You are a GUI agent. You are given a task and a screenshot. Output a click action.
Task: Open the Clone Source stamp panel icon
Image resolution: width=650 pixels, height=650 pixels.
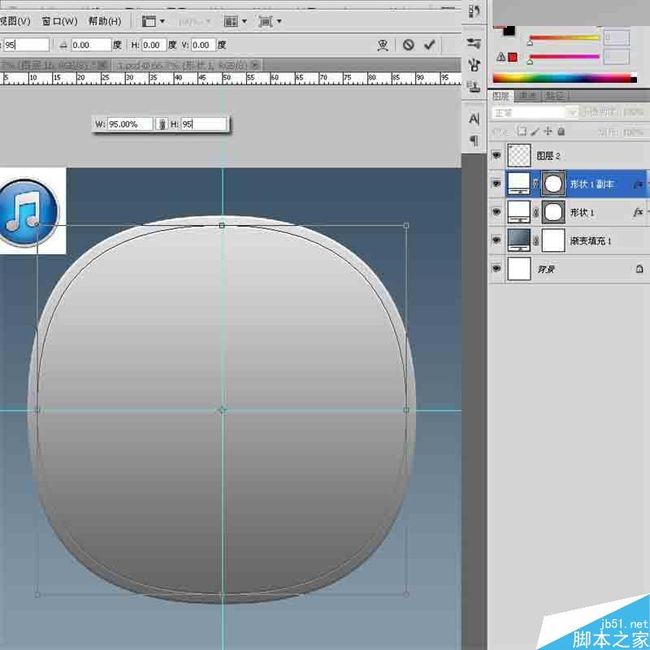[x=474, y=87]
